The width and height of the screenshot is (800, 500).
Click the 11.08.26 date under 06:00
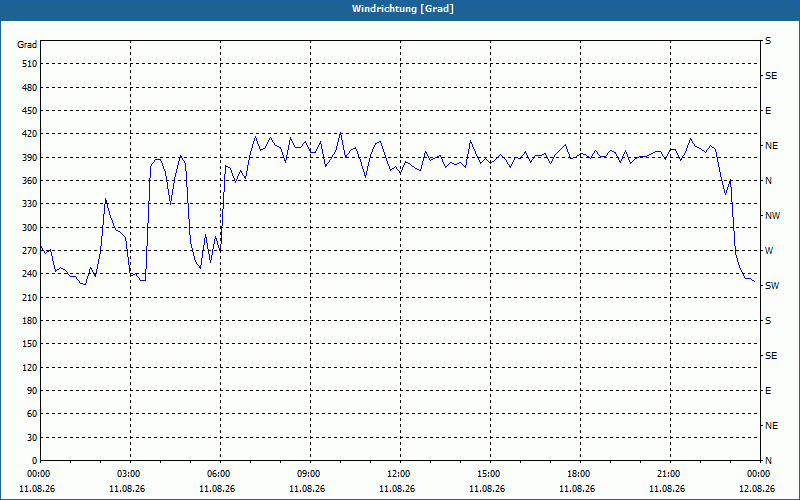(217, 488)
